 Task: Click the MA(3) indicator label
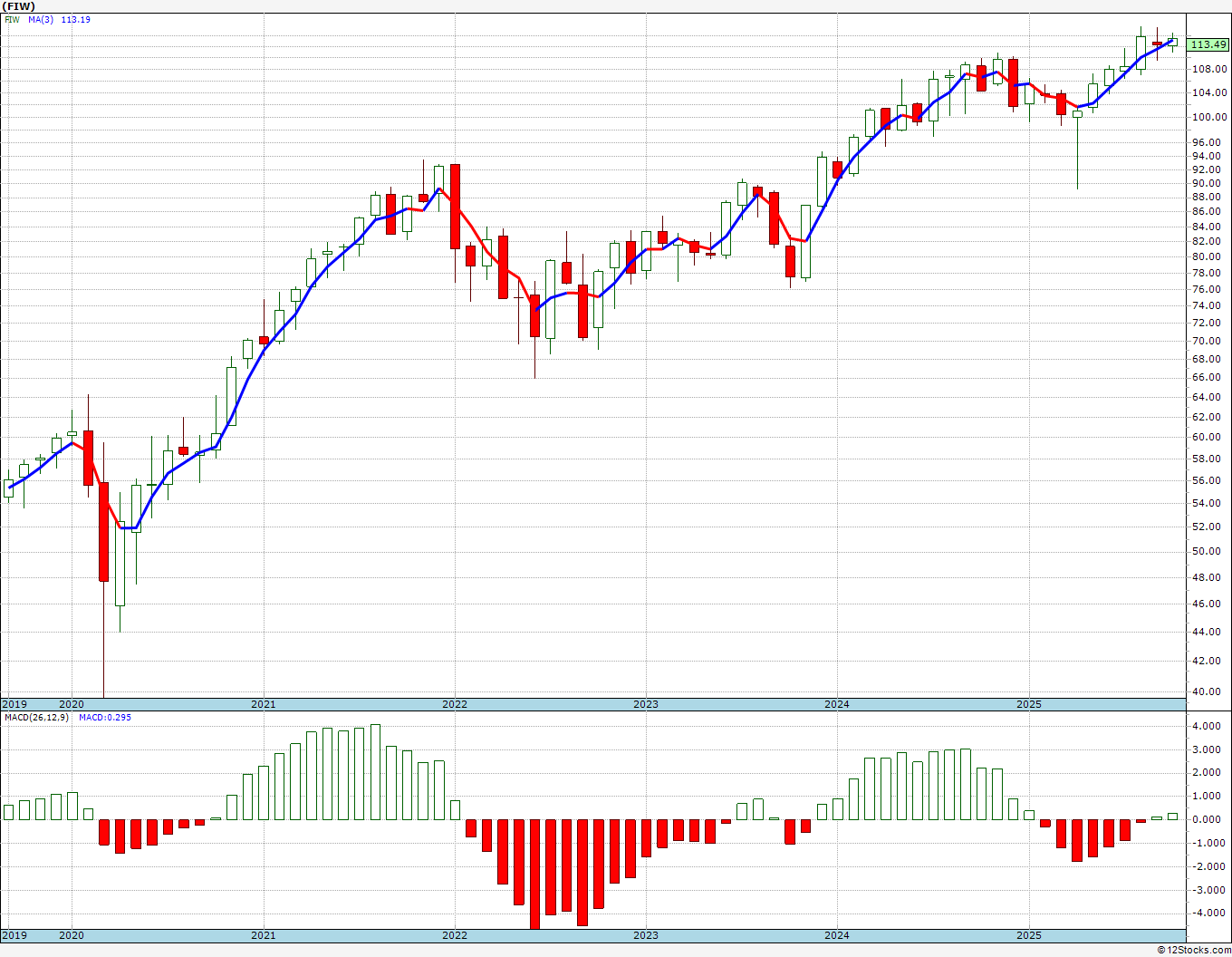pos(41,19)
